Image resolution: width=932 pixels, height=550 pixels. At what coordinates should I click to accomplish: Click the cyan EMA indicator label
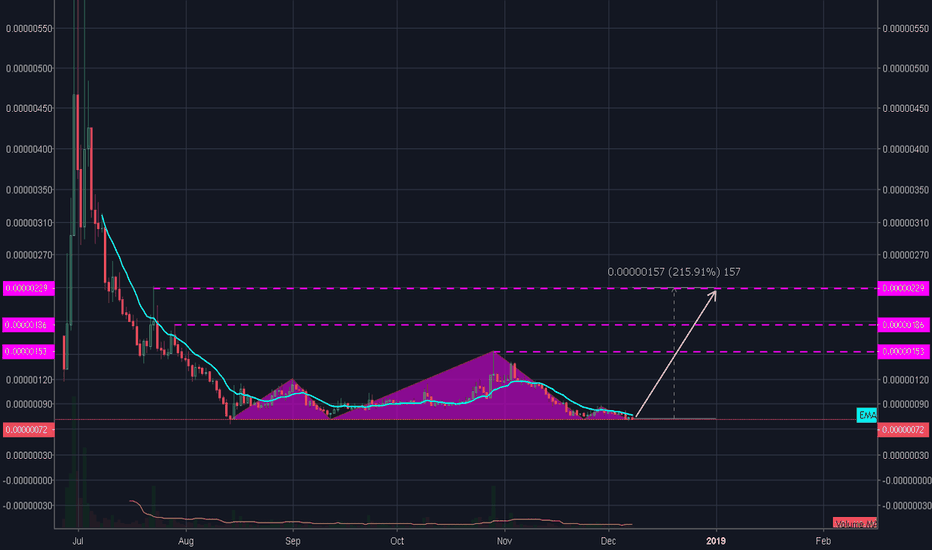click(867, 415)
